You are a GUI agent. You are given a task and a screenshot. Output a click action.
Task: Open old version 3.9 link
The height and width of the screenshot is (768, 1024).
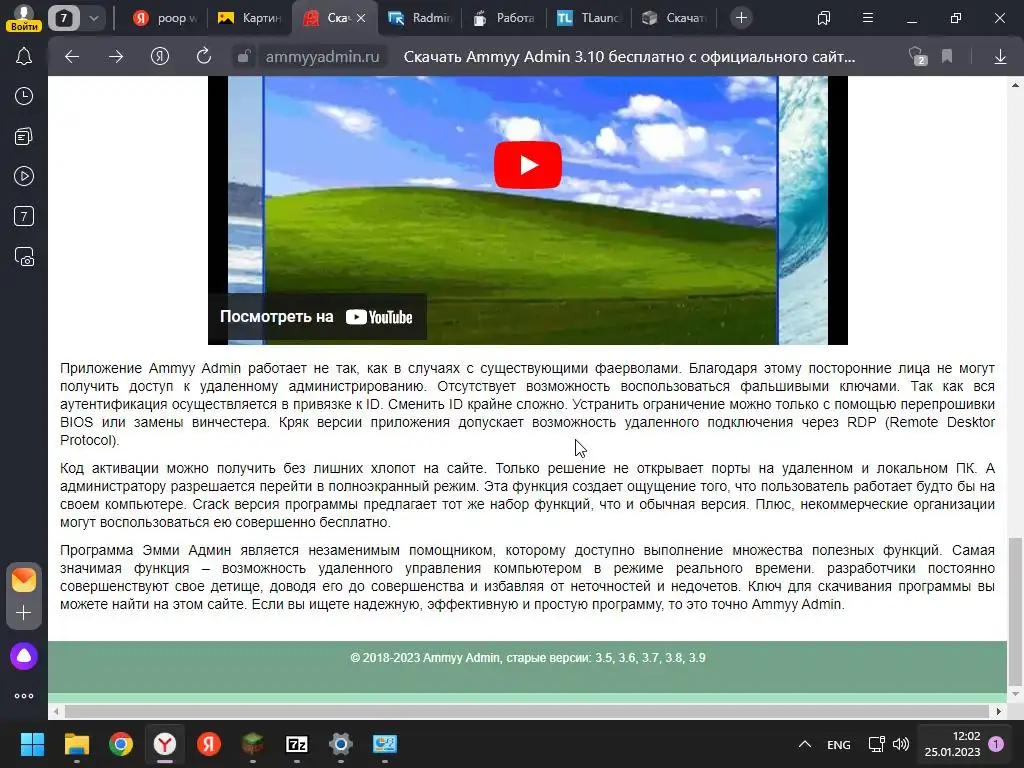pos(697,658)
